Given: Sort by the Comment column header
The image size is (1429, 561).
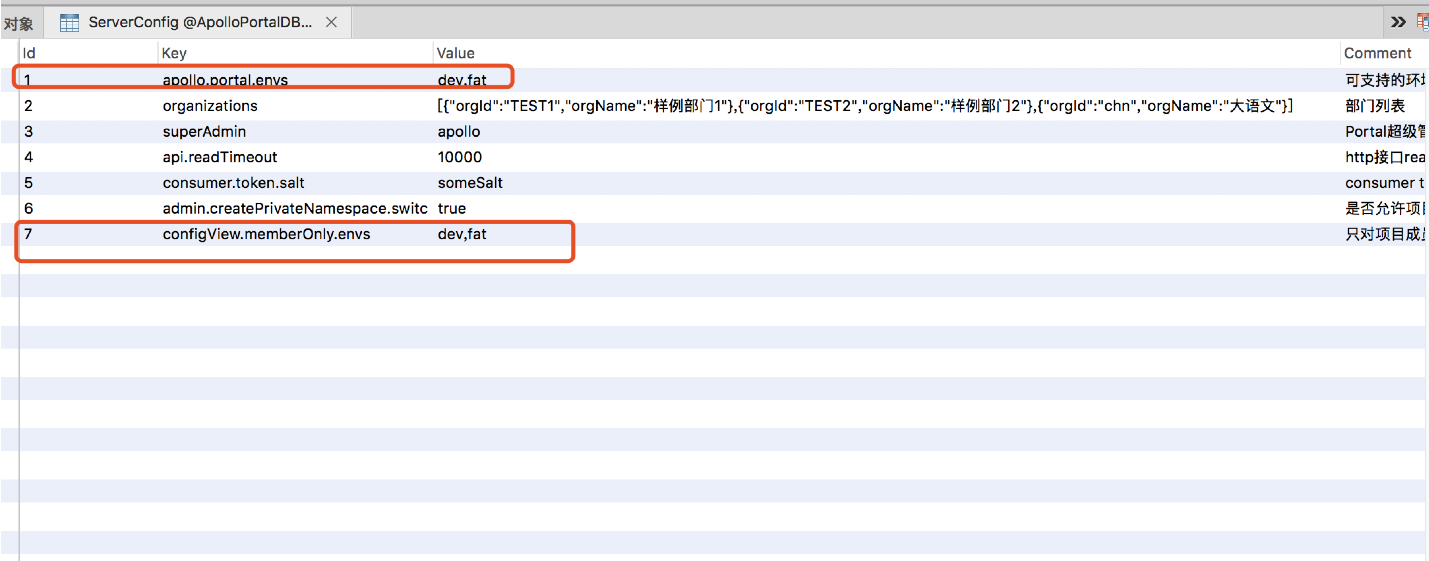Looking at the screenshot, I should (1384, 53).
